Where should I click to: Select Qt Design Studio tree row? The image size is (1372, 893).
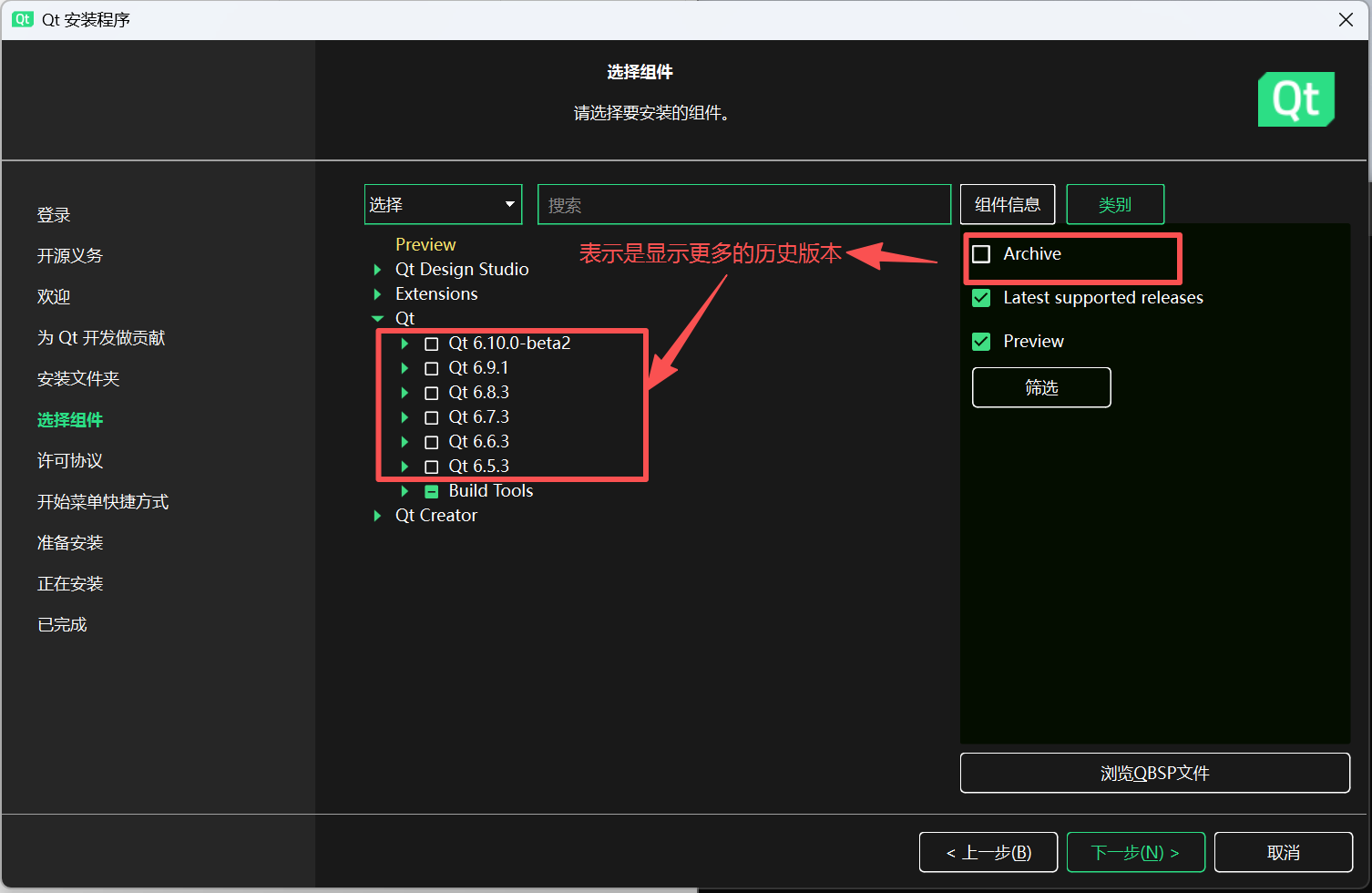click(462, 270)
